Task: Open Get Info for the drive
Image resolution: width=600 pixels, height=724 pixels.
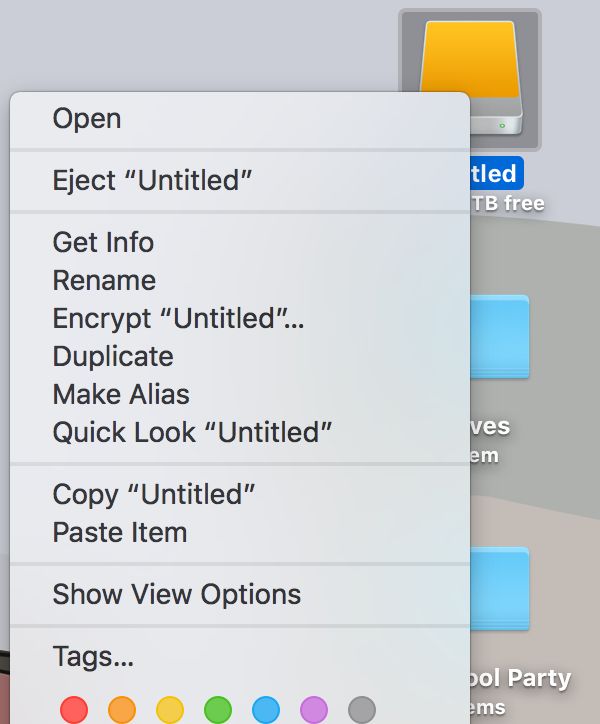Action: point(240,242)
